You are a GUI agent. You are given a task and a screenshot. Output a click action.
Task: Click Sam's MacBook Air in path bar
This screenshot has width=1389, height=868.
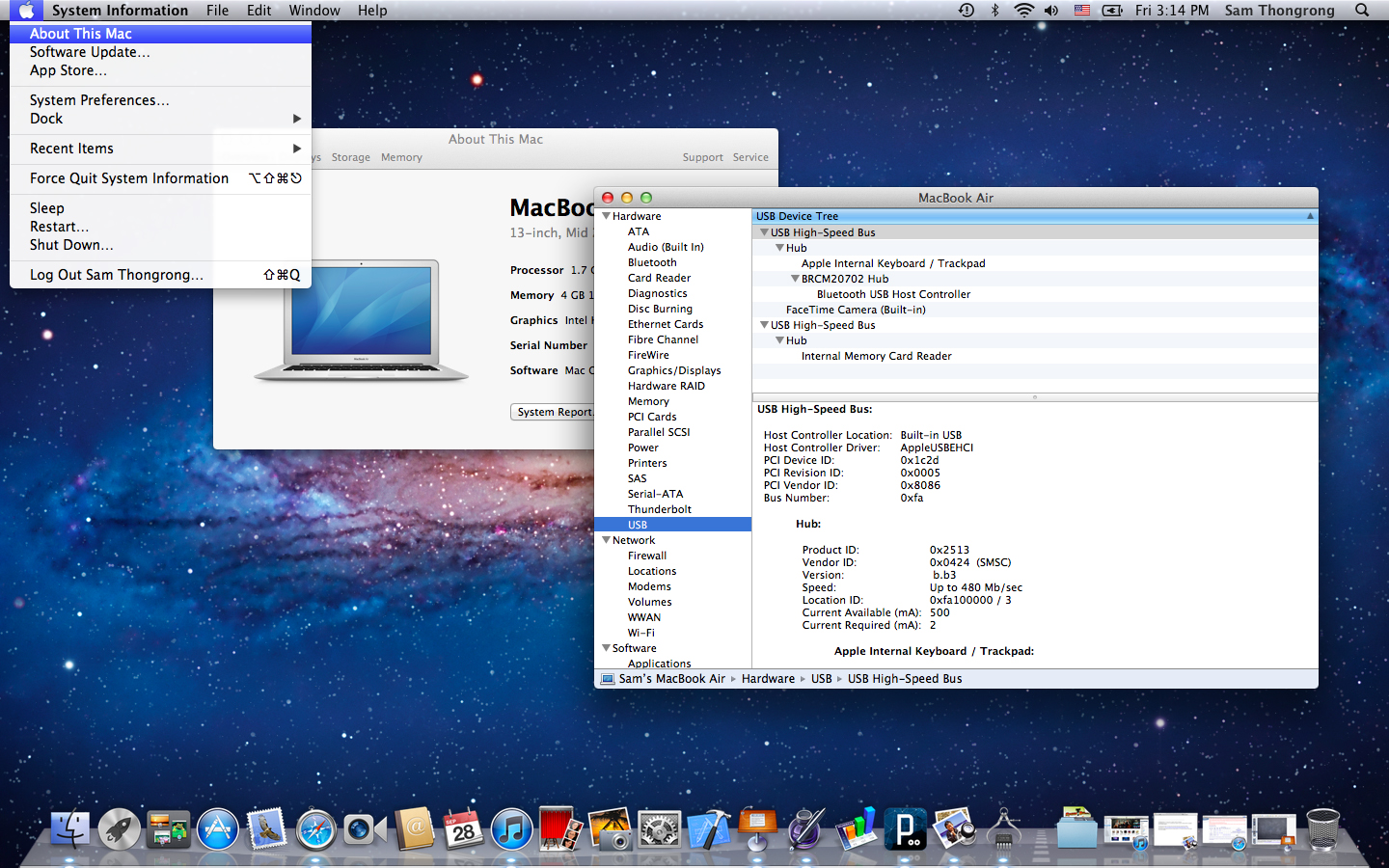[664, 679]
